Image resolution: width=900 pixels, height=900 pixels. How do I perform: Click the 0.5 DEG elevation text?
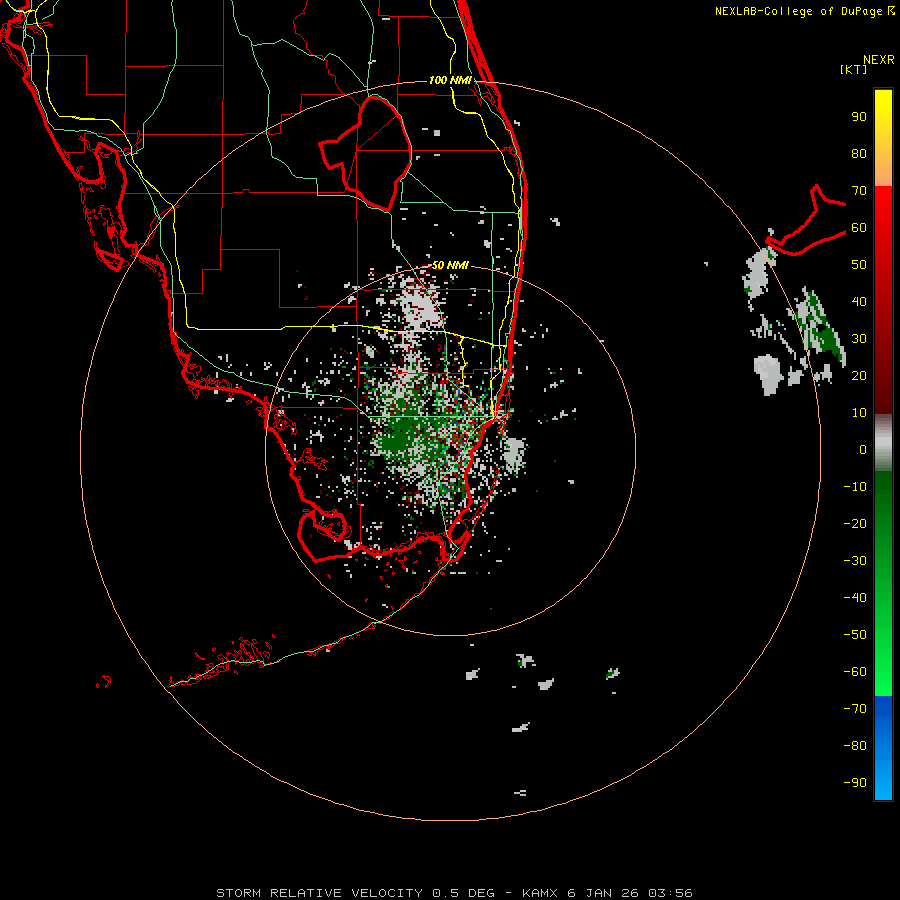pos(463,893)
